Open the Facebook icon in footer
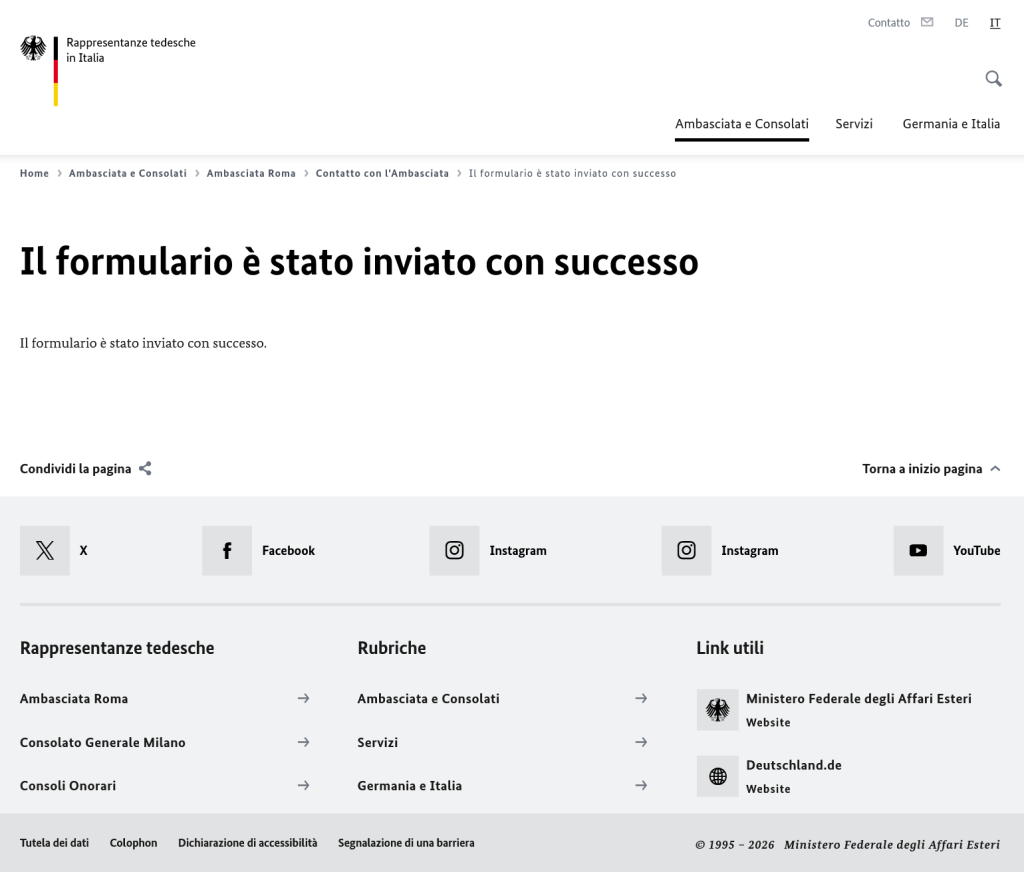Screen dimensions: 1024x872 tap(227, 550)
